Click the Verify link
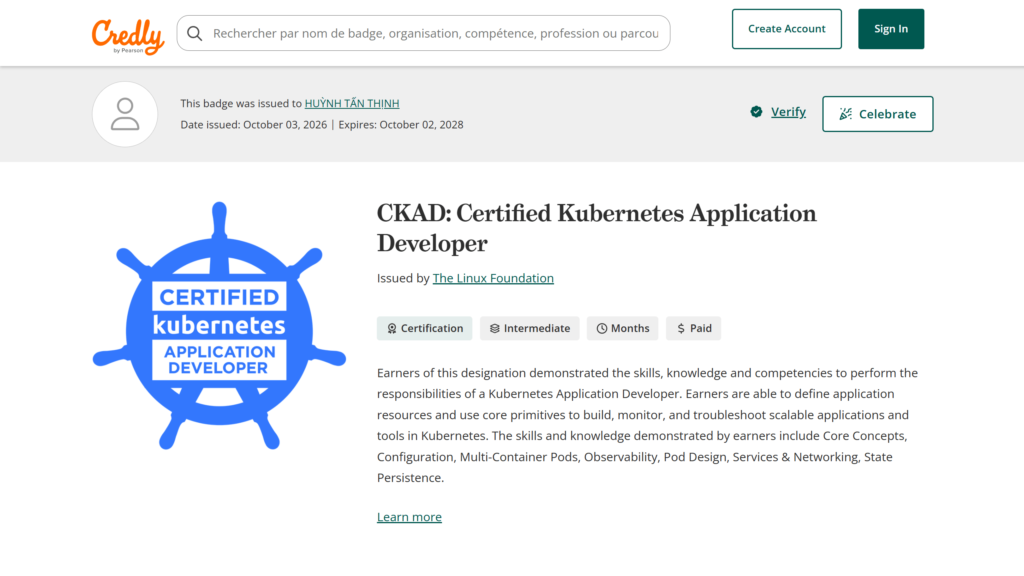 [x=788, y=112]
